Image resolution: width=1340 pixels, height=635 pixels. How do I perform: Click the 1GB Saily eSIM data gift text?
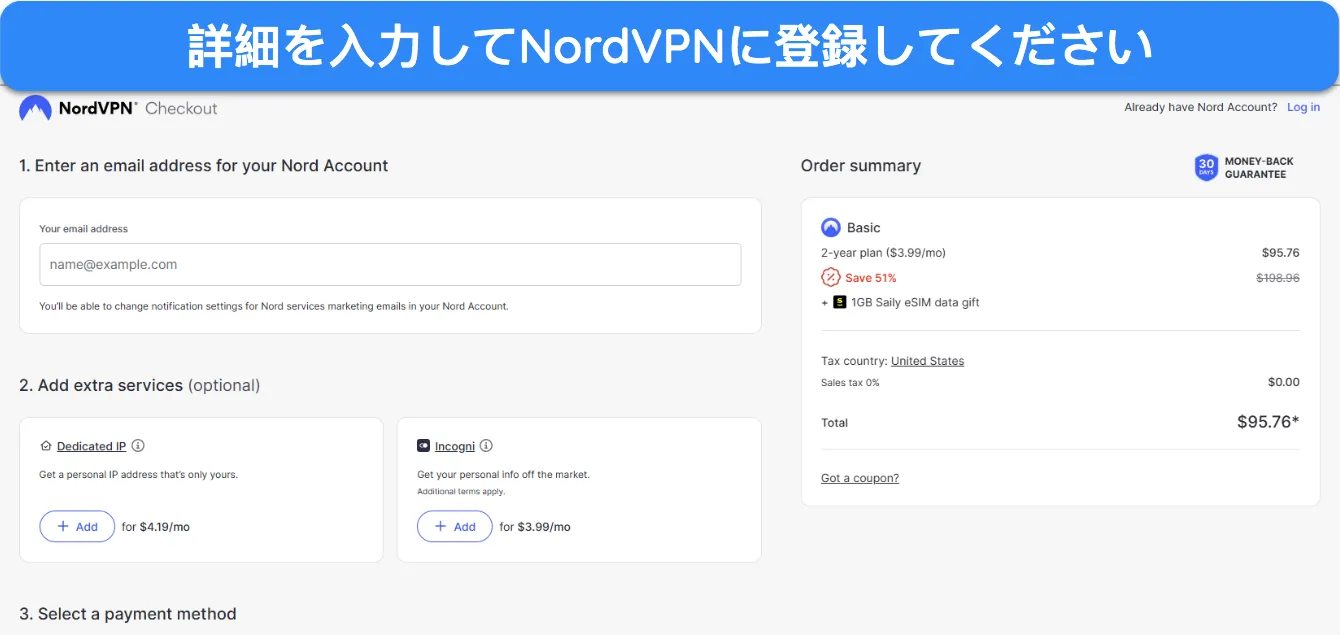click(x=915, y=302)
